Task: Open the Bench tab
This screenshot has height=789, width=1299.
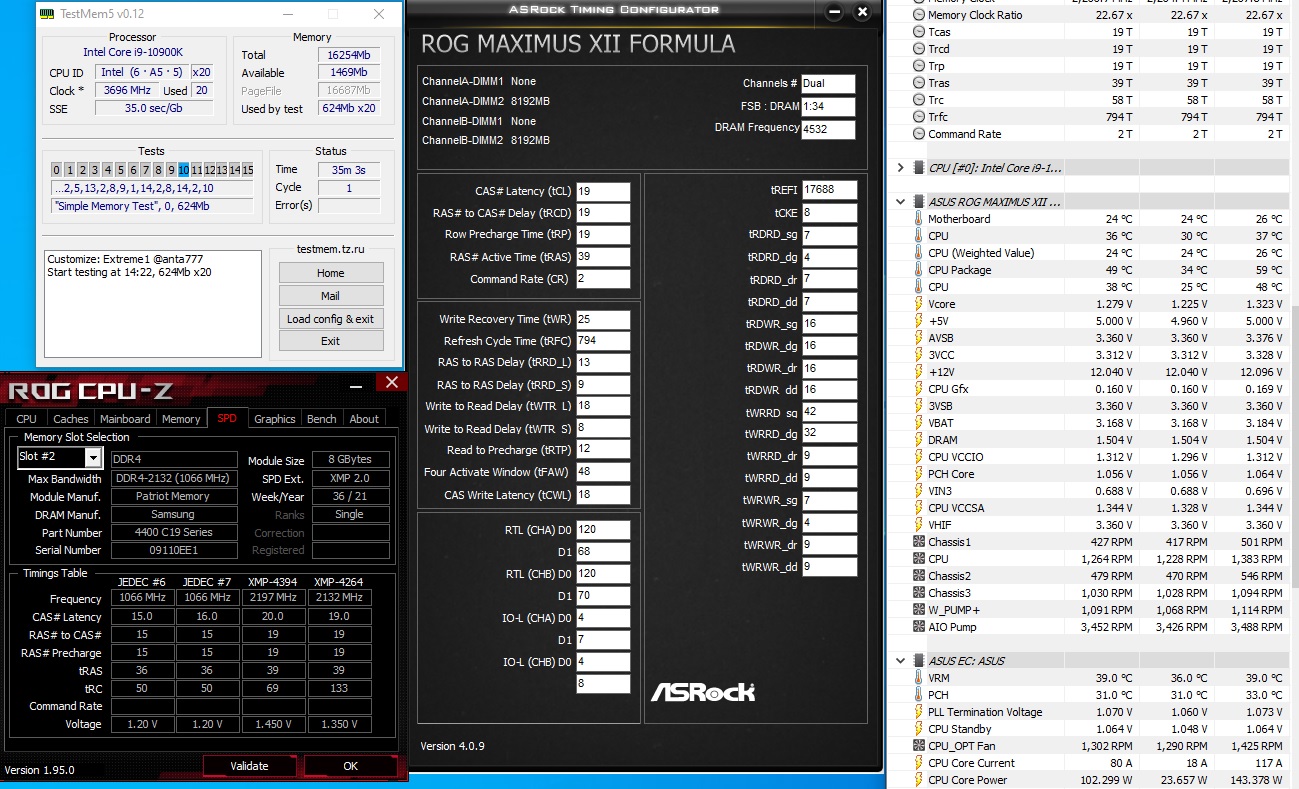Action: [x=322, y=419]
